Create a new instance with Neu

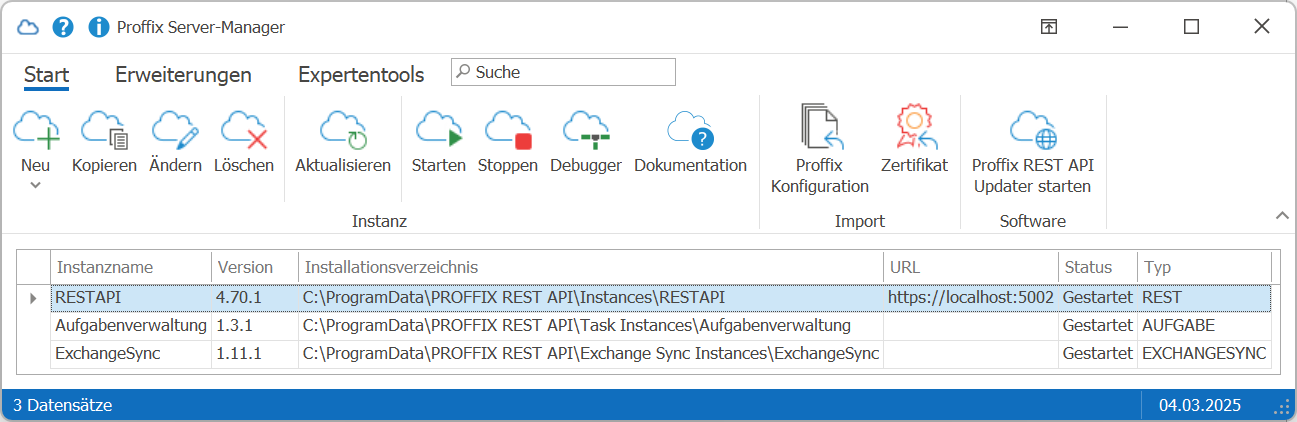pos(36,142)
